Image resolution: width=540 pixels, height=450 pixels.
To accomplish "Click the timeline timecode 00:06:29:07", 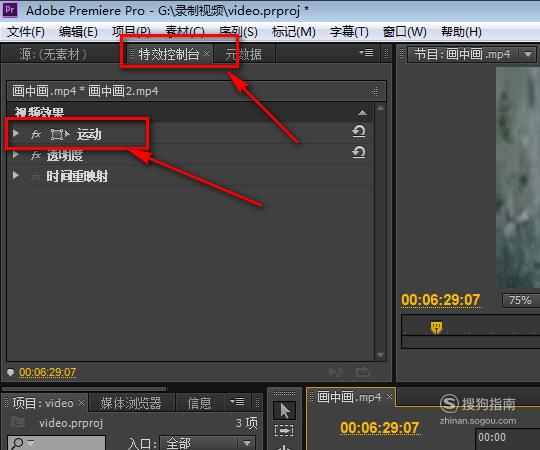I will tap(380, 428).
